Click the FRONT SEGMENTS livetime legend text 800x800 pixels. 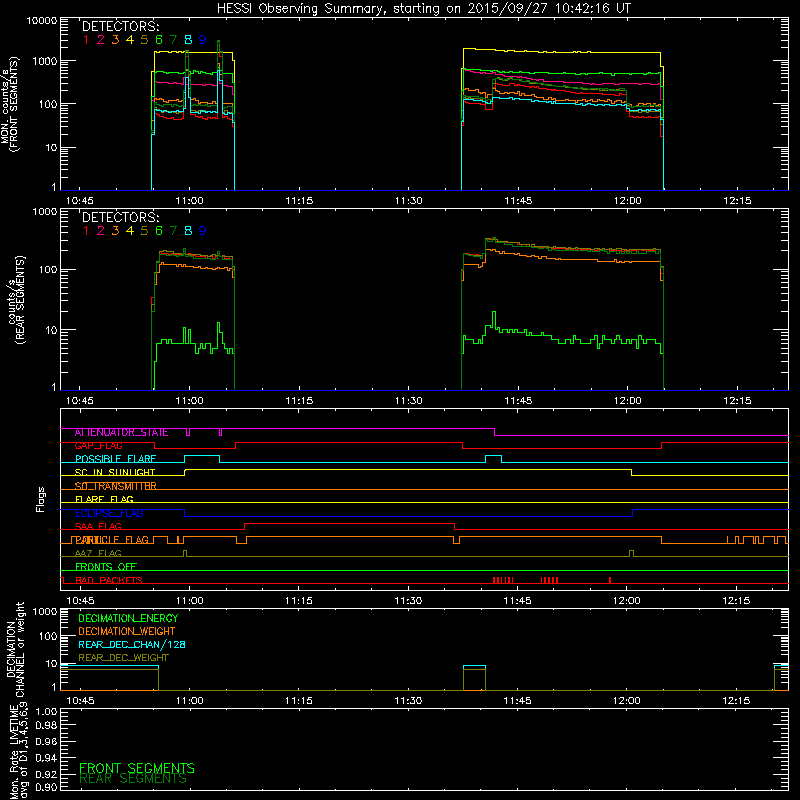(x=137, y=768)
